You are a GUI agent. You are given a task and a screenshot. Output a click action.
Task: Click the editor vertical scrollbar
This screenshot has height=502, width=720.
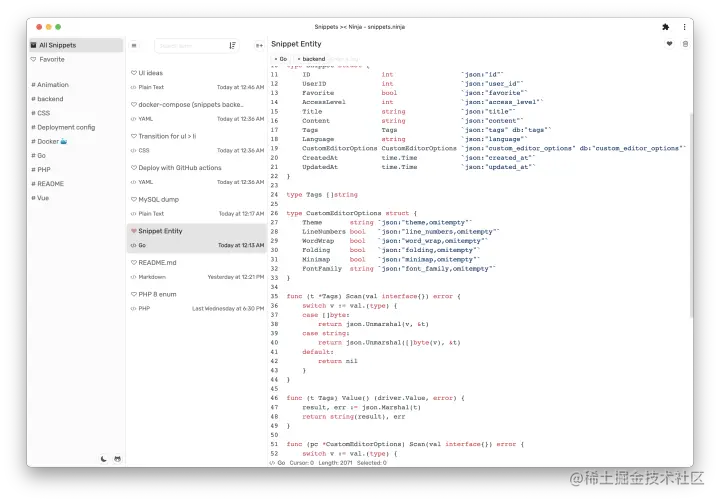[691, 215]
